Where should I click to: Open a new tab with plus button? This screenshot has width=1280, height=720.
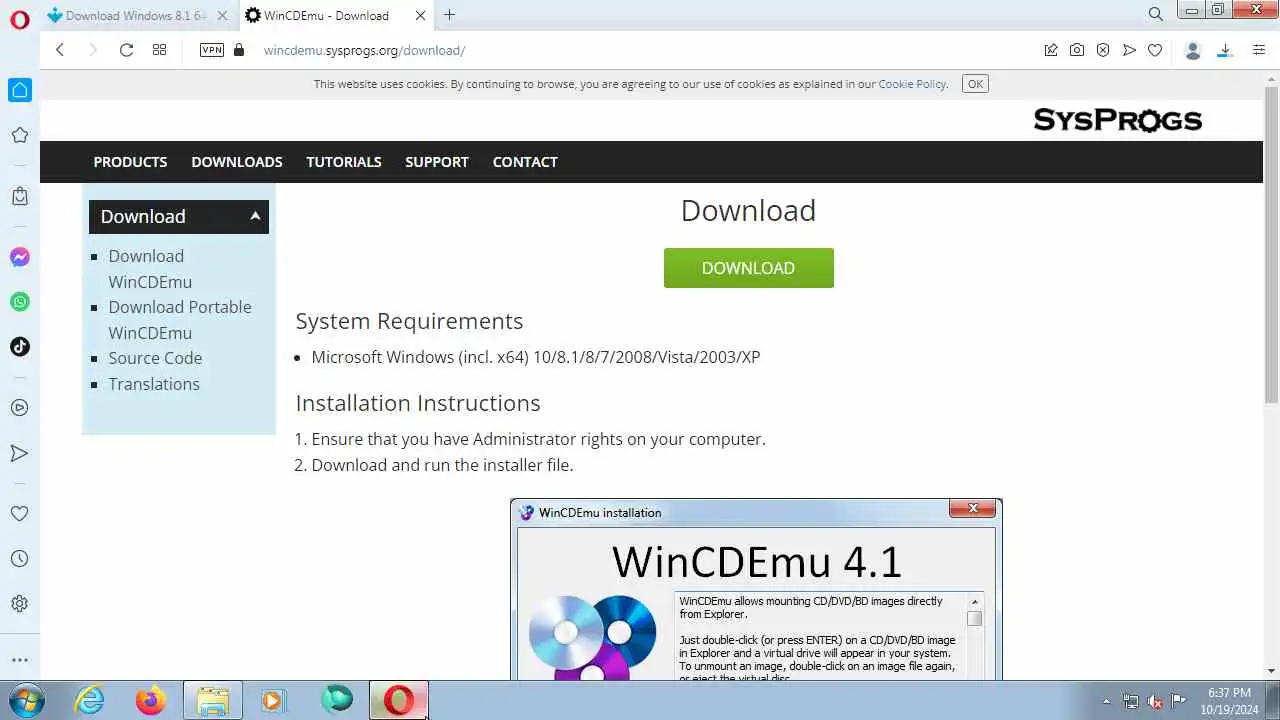click(x=449, y=15)
